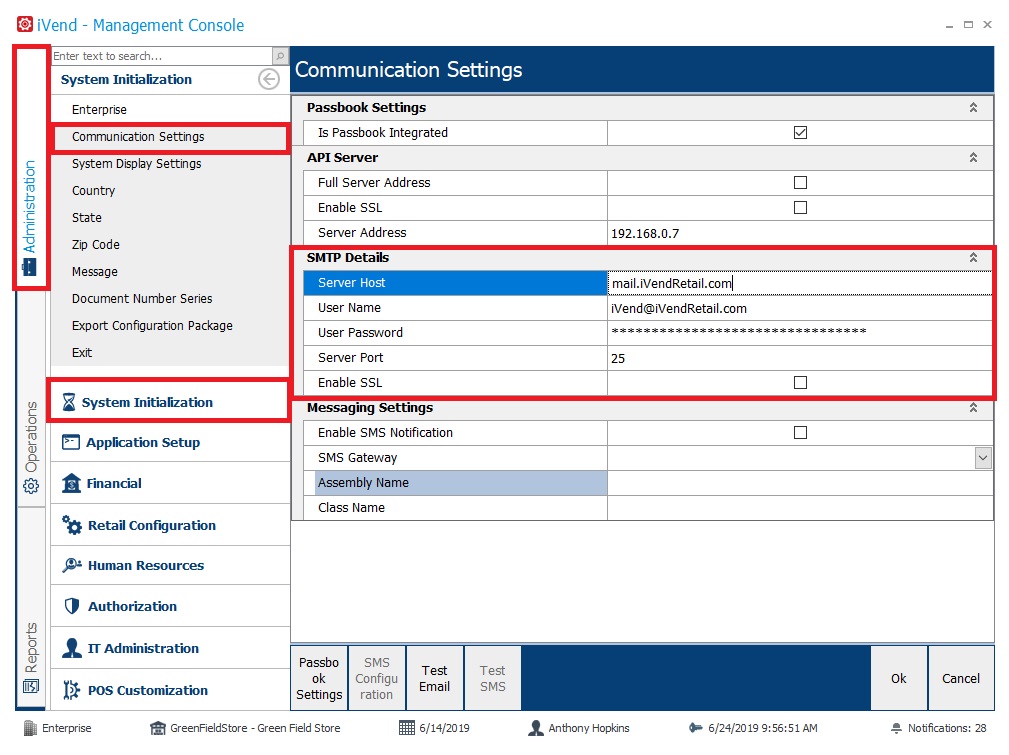Click the search text field
This screenshot has width=1009, height=755.
pyautogui.click(x=162, y=56)
